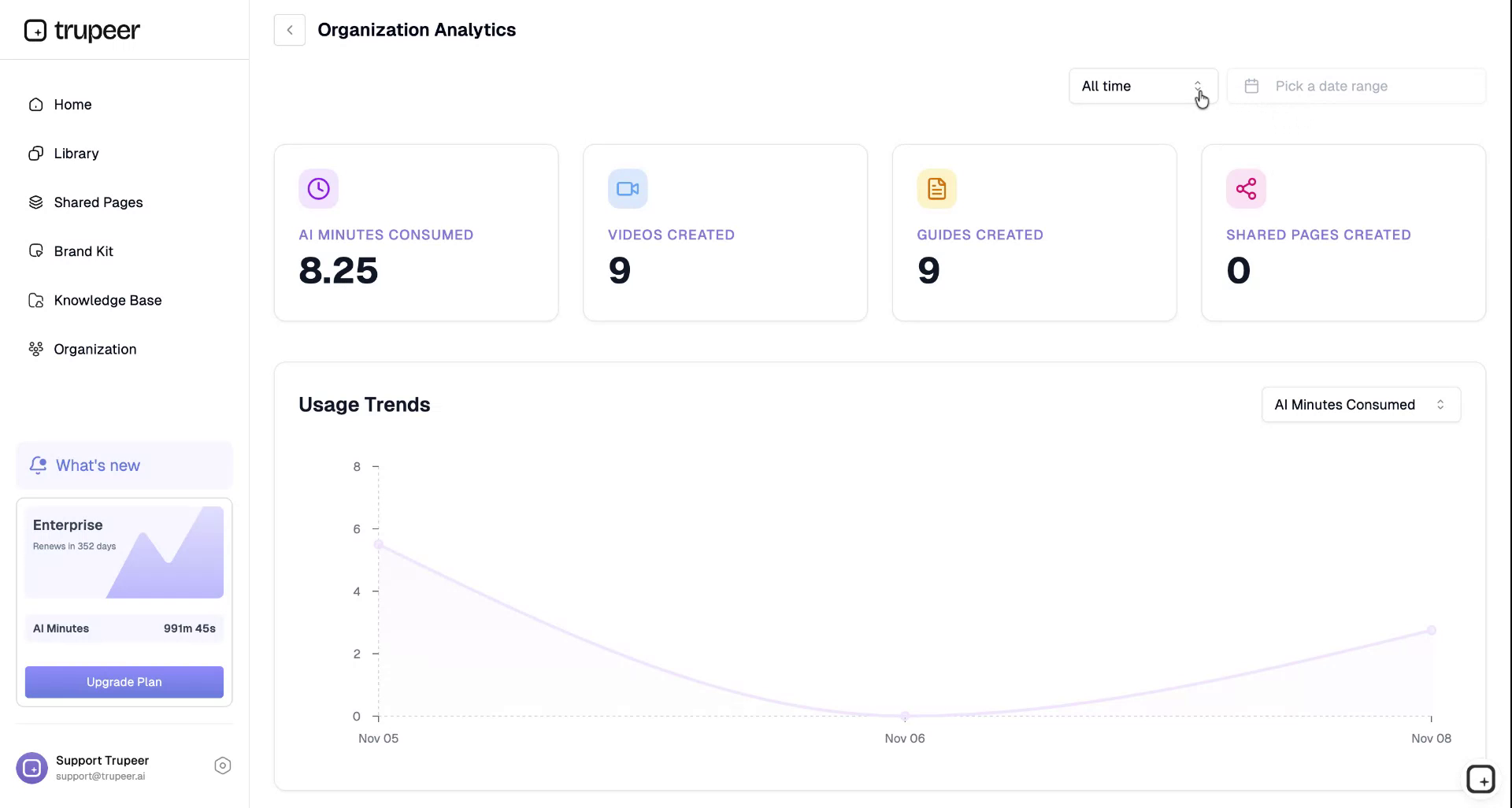The width and height of the screenshot is (1512, 808).
Task: Click the settings hexagon icon beside Support Trupeer
Action: pos(223,765)
